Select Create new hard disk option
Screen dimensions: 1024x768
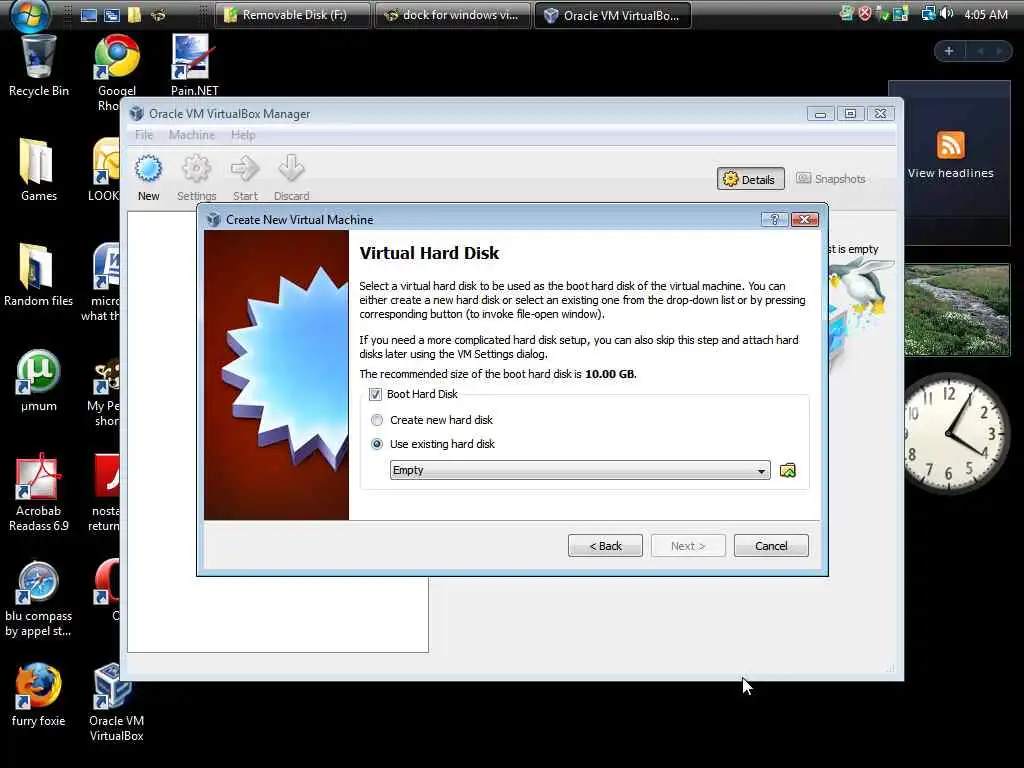coord(377,420)
